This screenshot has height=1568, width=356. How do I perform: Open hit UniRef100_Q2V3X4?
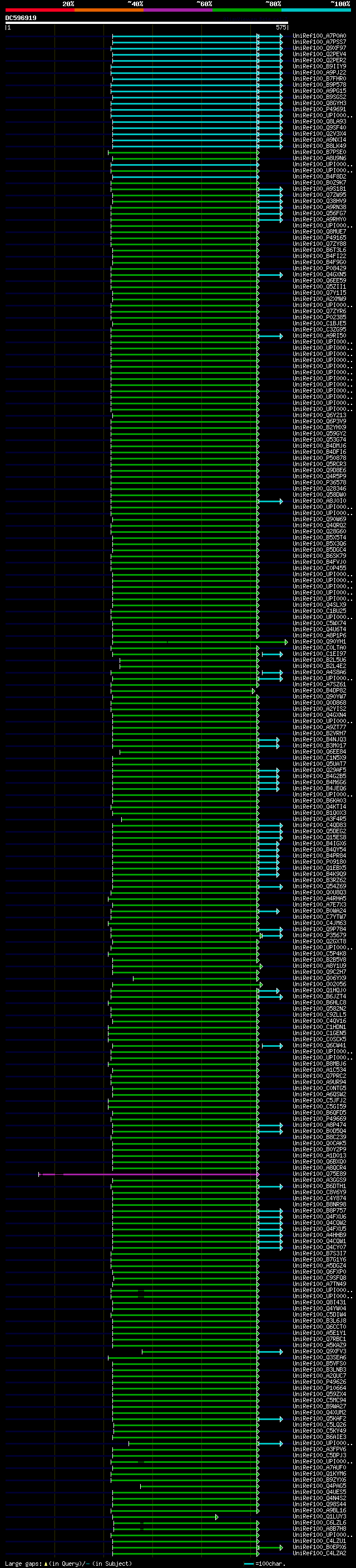point(319,133)
